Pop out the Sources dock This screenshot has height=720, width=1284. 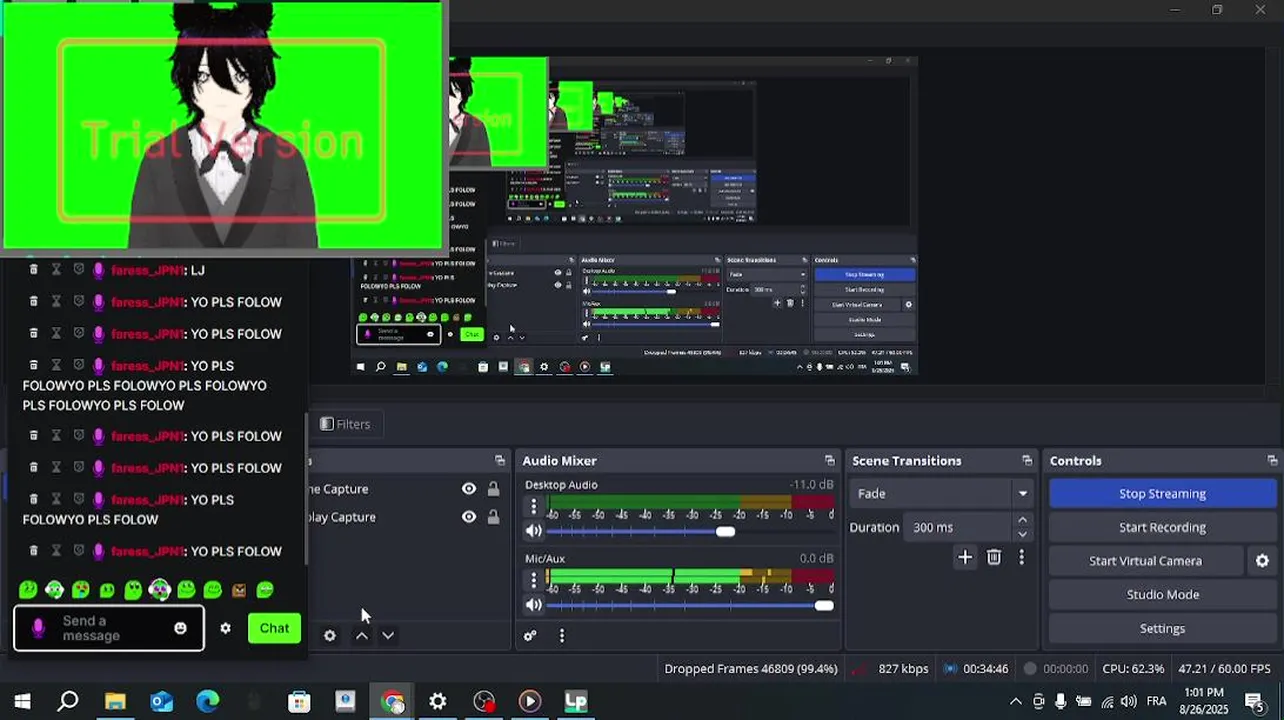[x=500, y=460]
